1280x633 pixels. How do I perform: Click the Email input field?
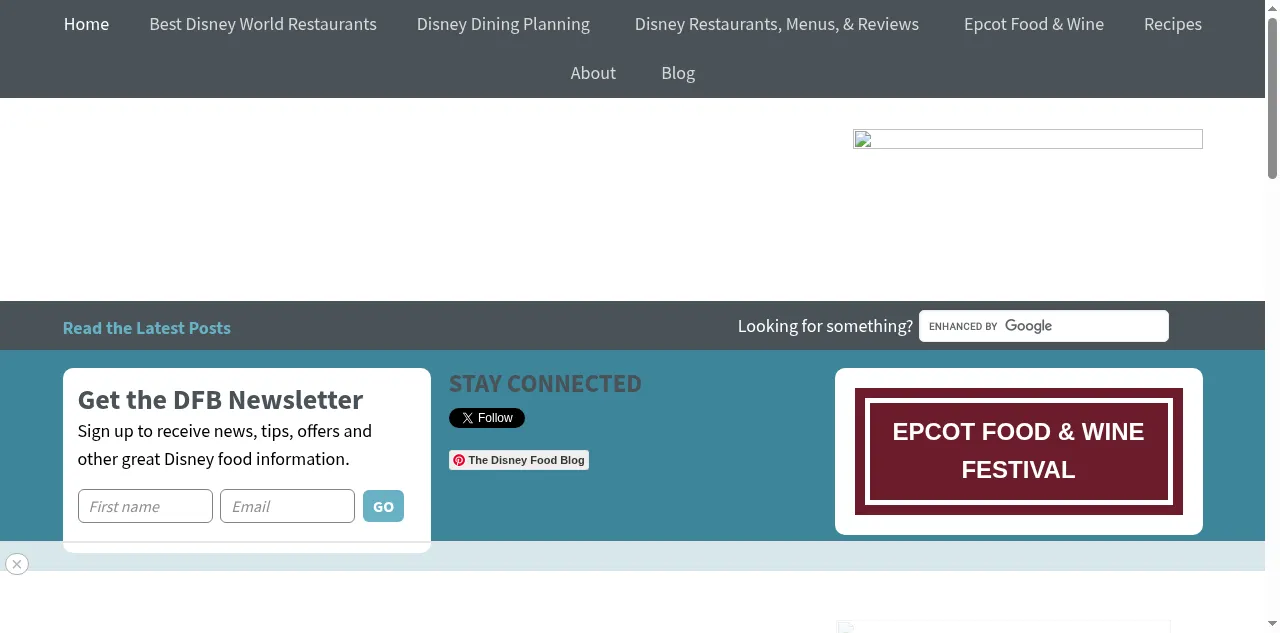click(x=287, y=506)
